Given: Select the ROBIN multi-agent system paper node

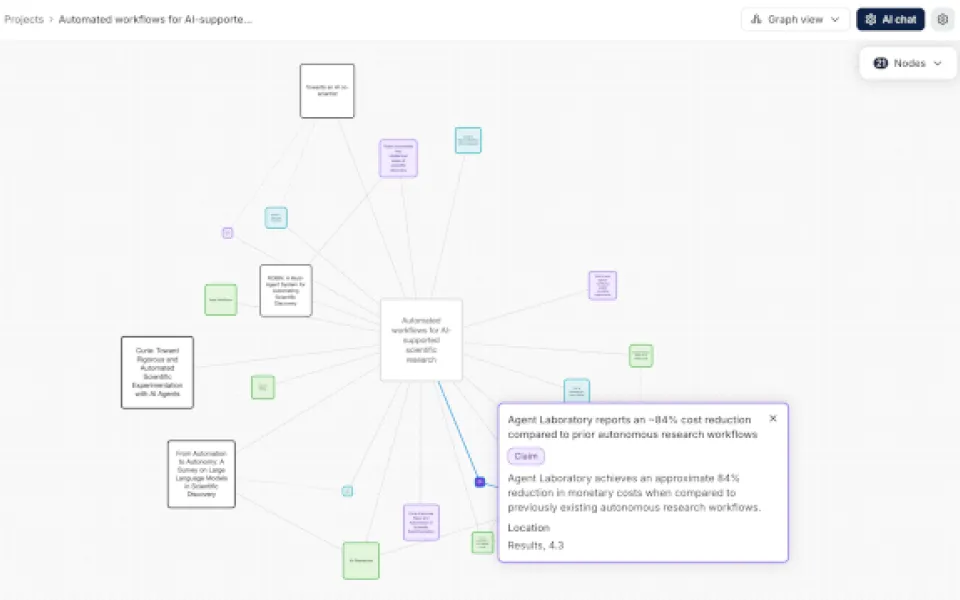Looking at the screenshot, I should click(286, 291).
